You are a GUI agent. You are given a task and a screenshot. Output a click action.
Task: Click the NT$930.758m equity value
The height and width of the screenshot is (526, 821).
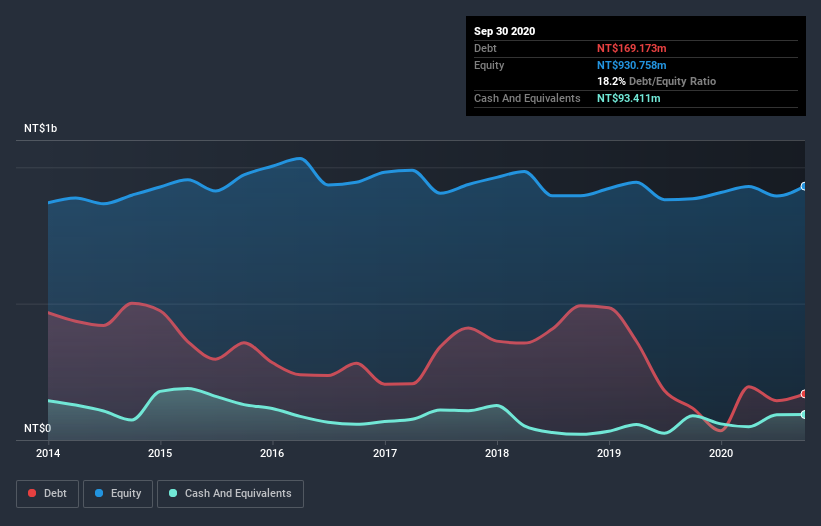(631, 65)
